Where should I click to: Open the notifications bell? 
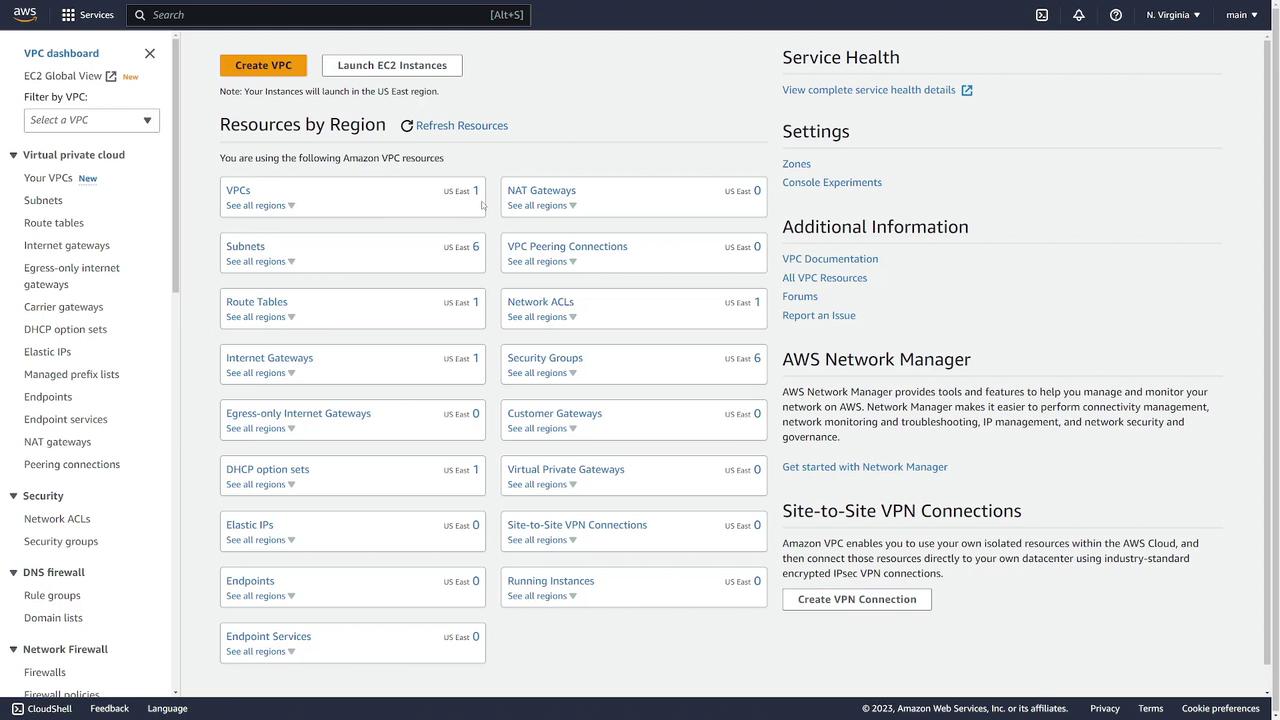1079,15
